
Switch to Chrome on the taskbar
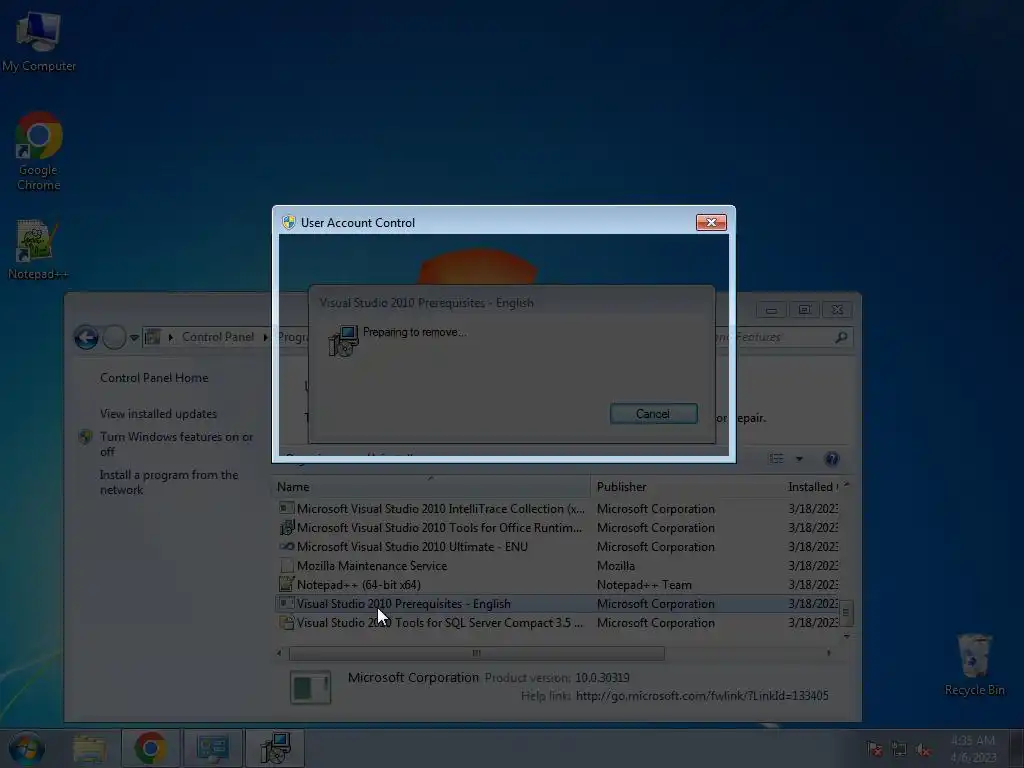150,748
